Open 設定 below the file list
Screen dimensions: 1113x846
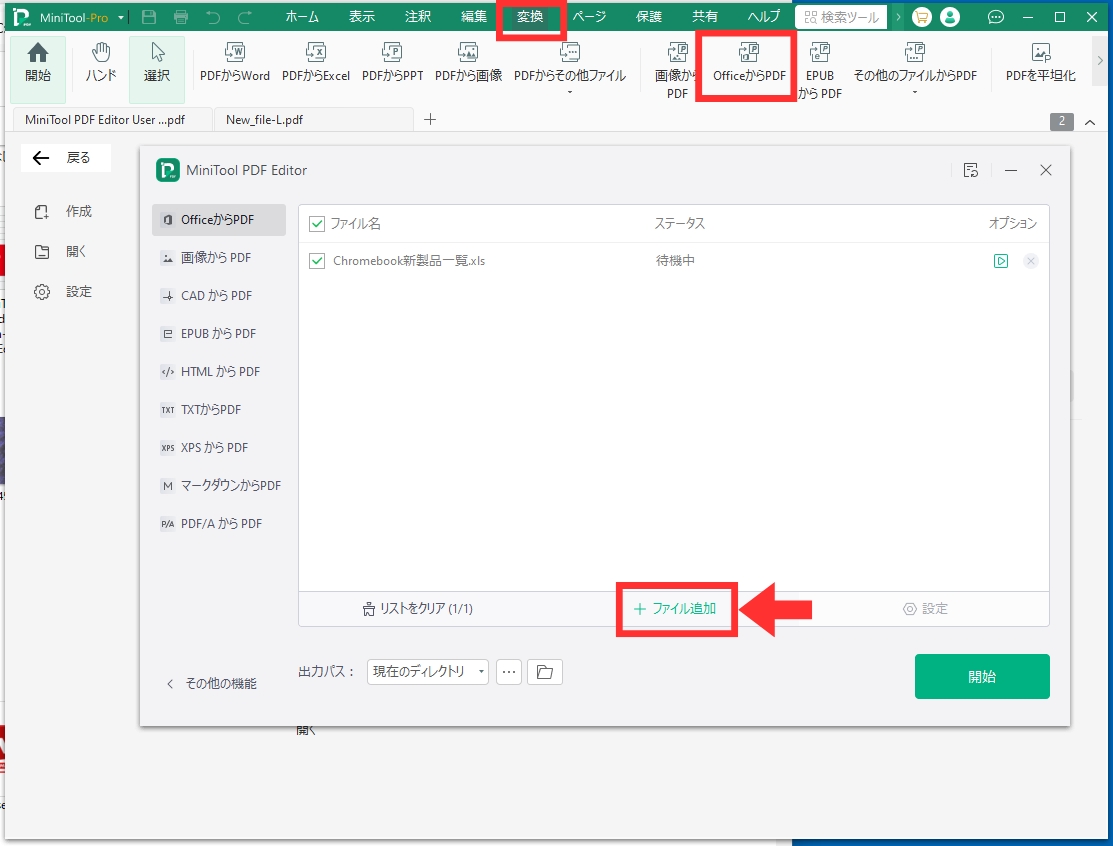tap(925, 609)
